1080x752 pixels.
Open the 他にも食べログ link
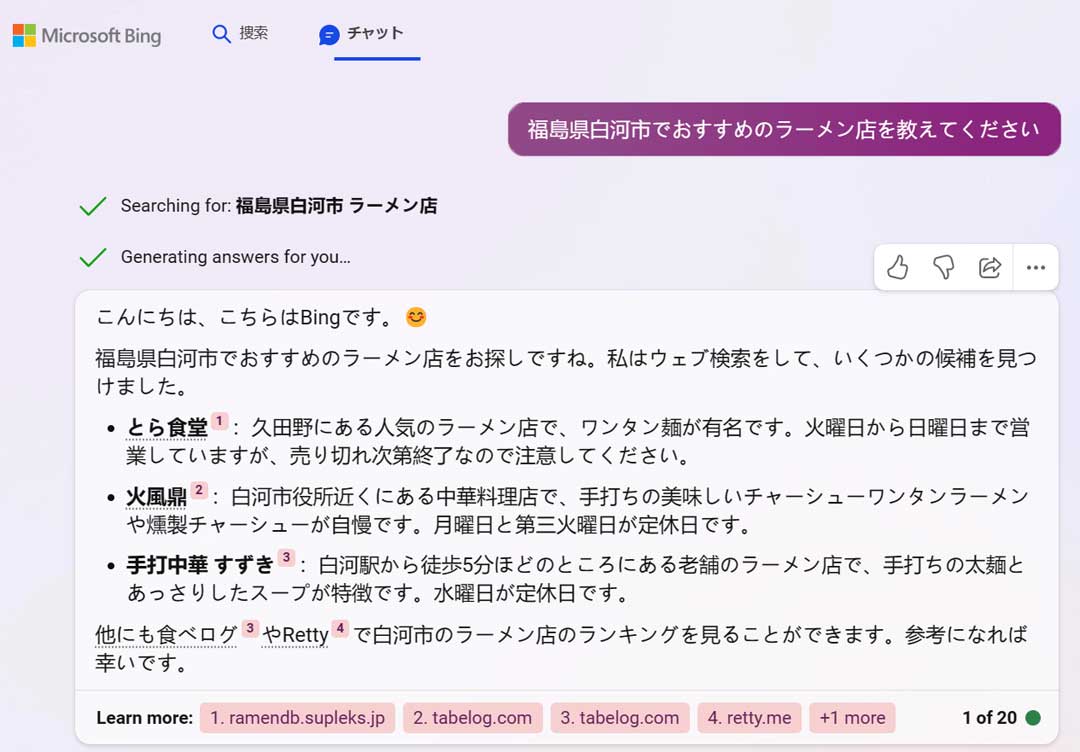pyautogui.click(x=166, y=634)
